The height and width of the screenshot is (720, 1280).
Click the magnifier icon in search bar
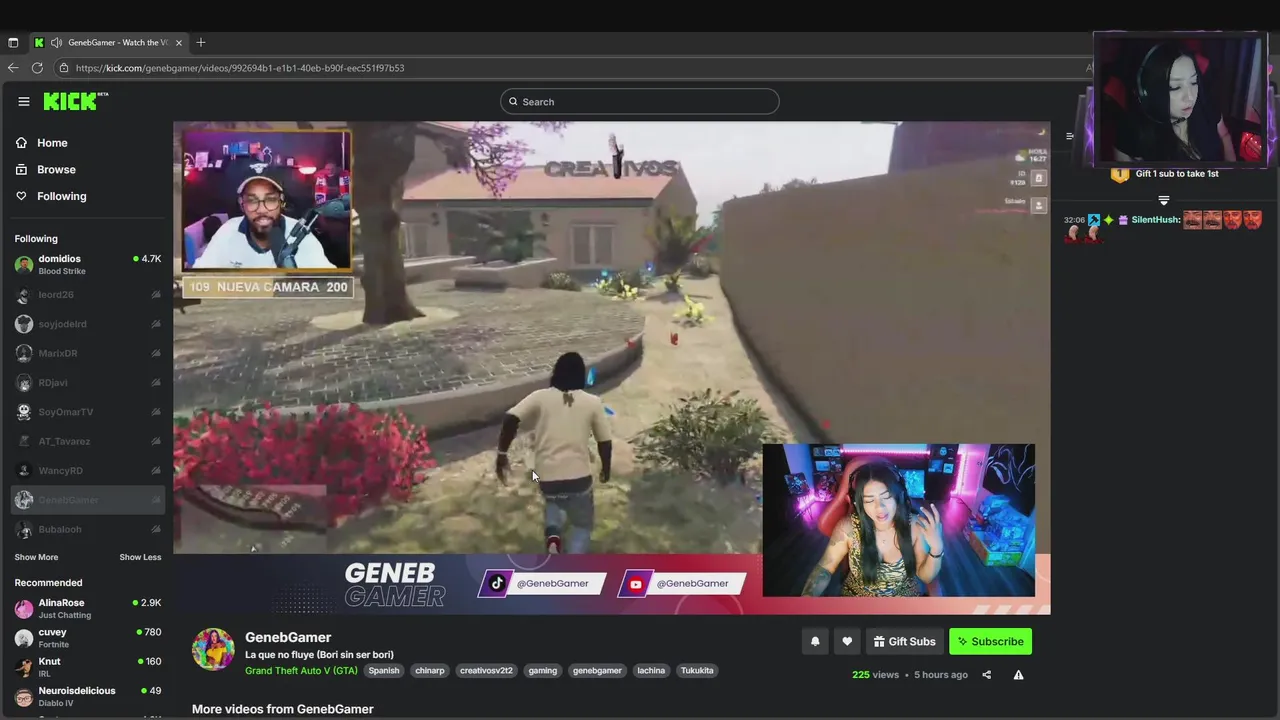(x=513, y=102)
